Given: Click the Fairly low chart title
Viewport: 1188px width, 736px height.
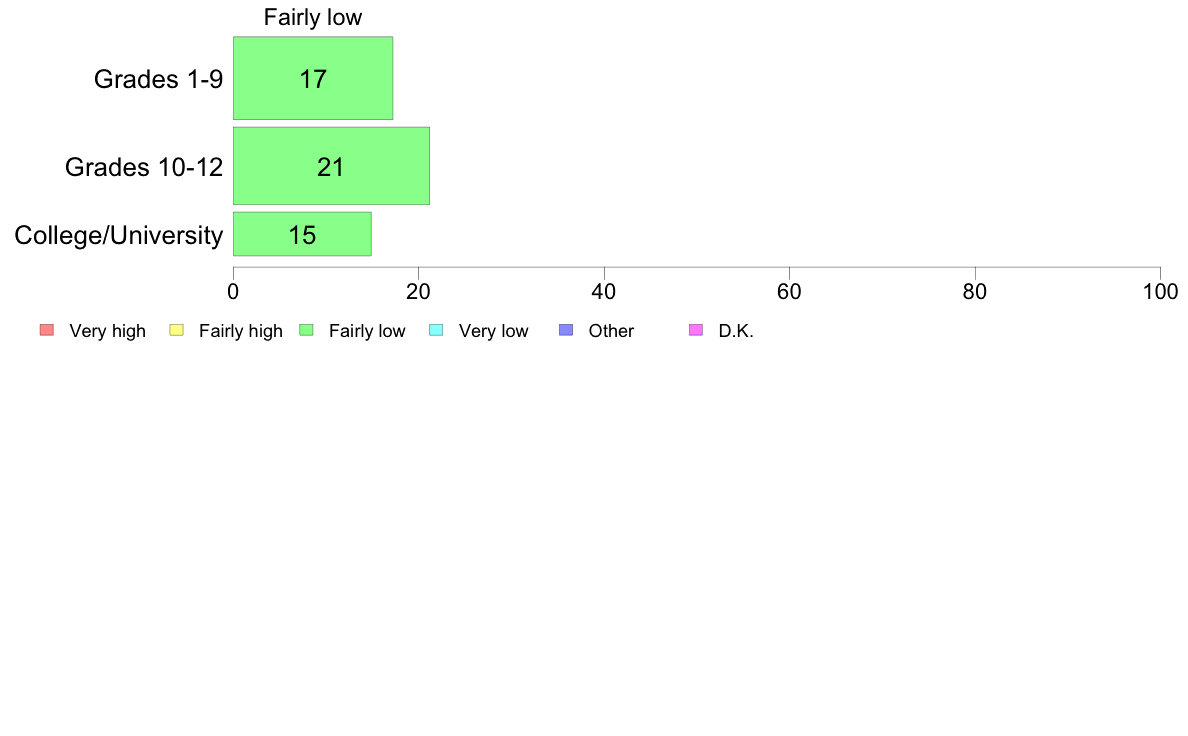Looking at the screenshot, I should point(313,17).
